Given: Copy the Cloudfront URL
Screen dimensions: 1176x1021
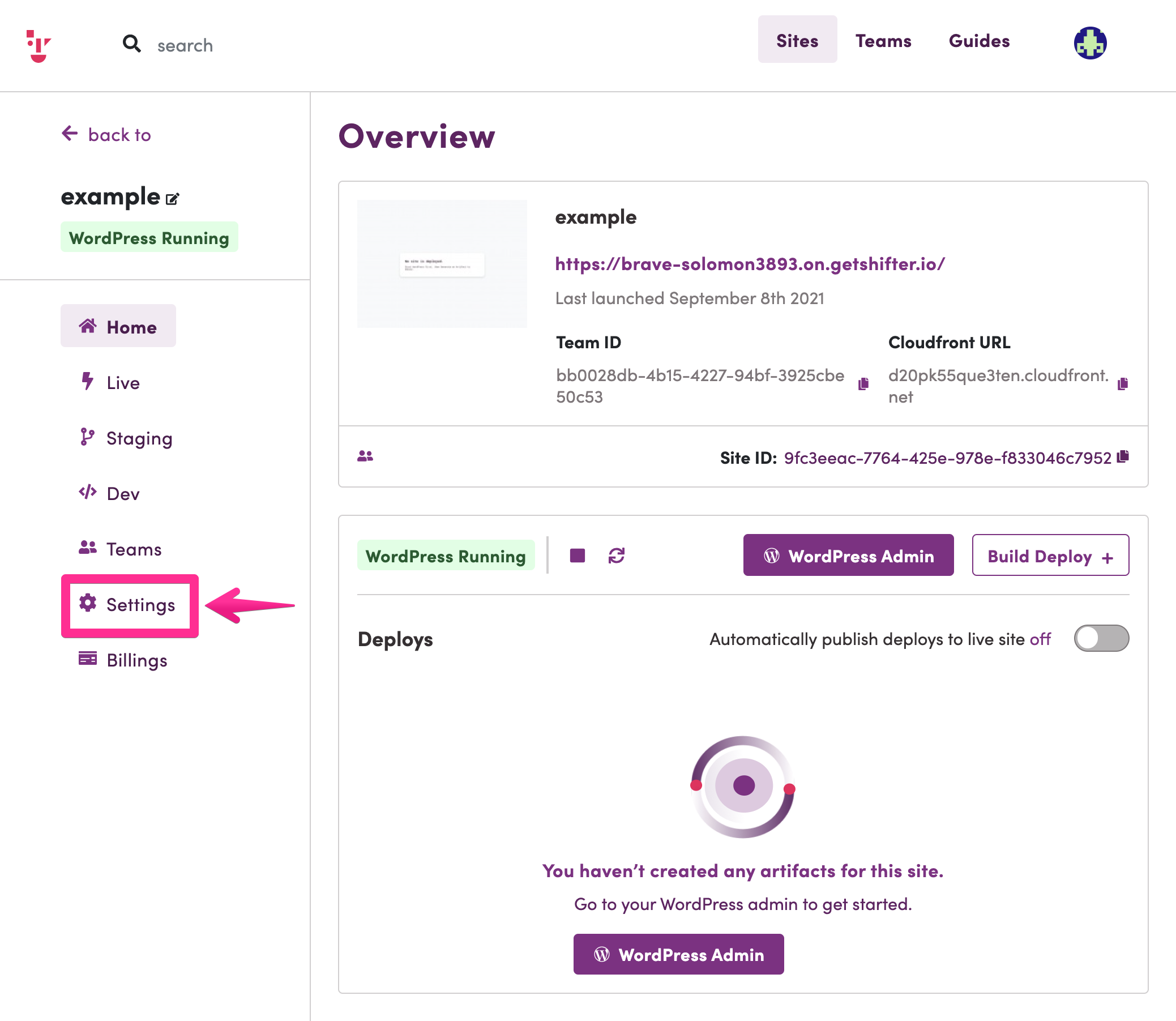Looking at the screenshot, I should point(1122,384).
